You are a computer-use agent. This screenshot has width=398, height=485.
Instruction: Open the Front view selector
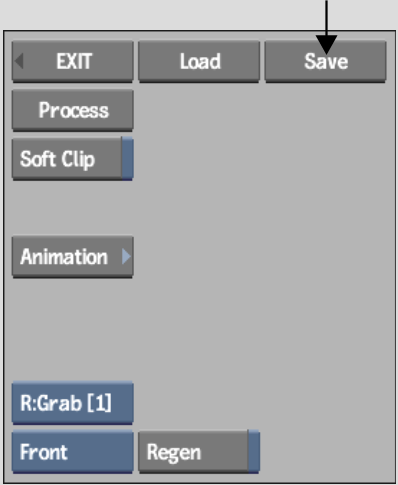point(73,452)
